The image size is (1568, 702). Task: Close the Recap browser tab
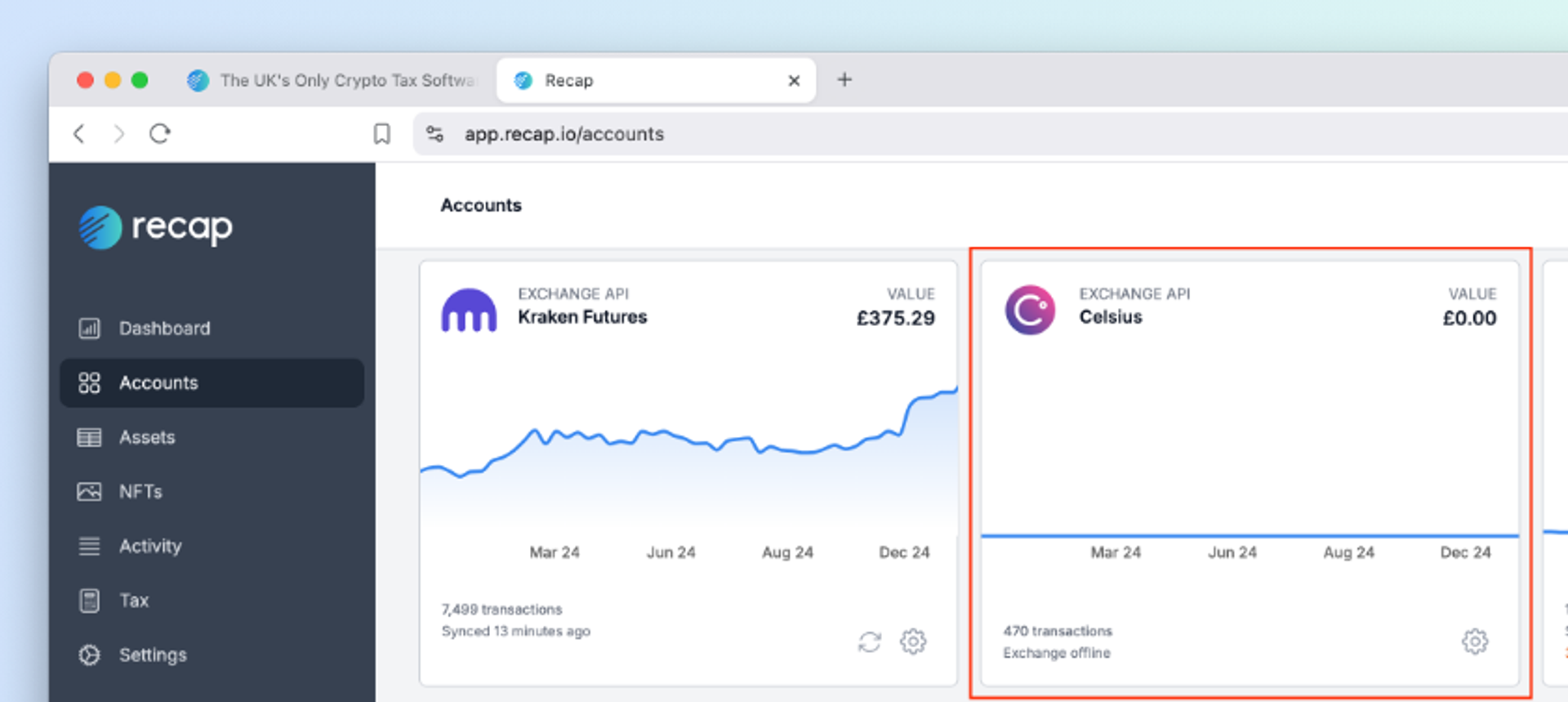tap(794, 80)
